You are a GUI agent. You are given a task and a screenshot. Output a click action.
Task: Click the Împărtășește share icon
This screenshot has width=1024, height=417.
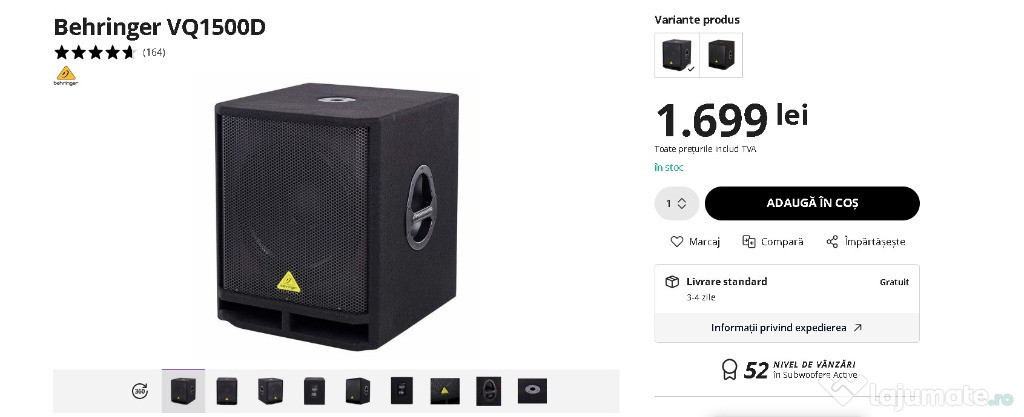click(x=832, y=241)
